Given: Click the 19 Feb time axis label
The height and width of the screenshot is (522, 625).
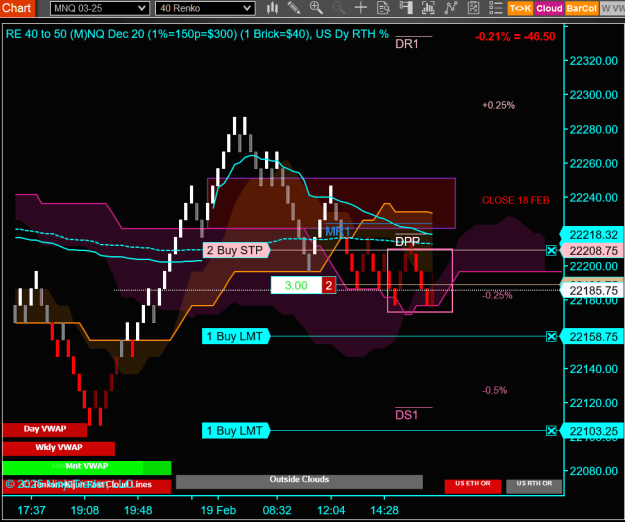Looking at the screenshot, I should 218,510.
